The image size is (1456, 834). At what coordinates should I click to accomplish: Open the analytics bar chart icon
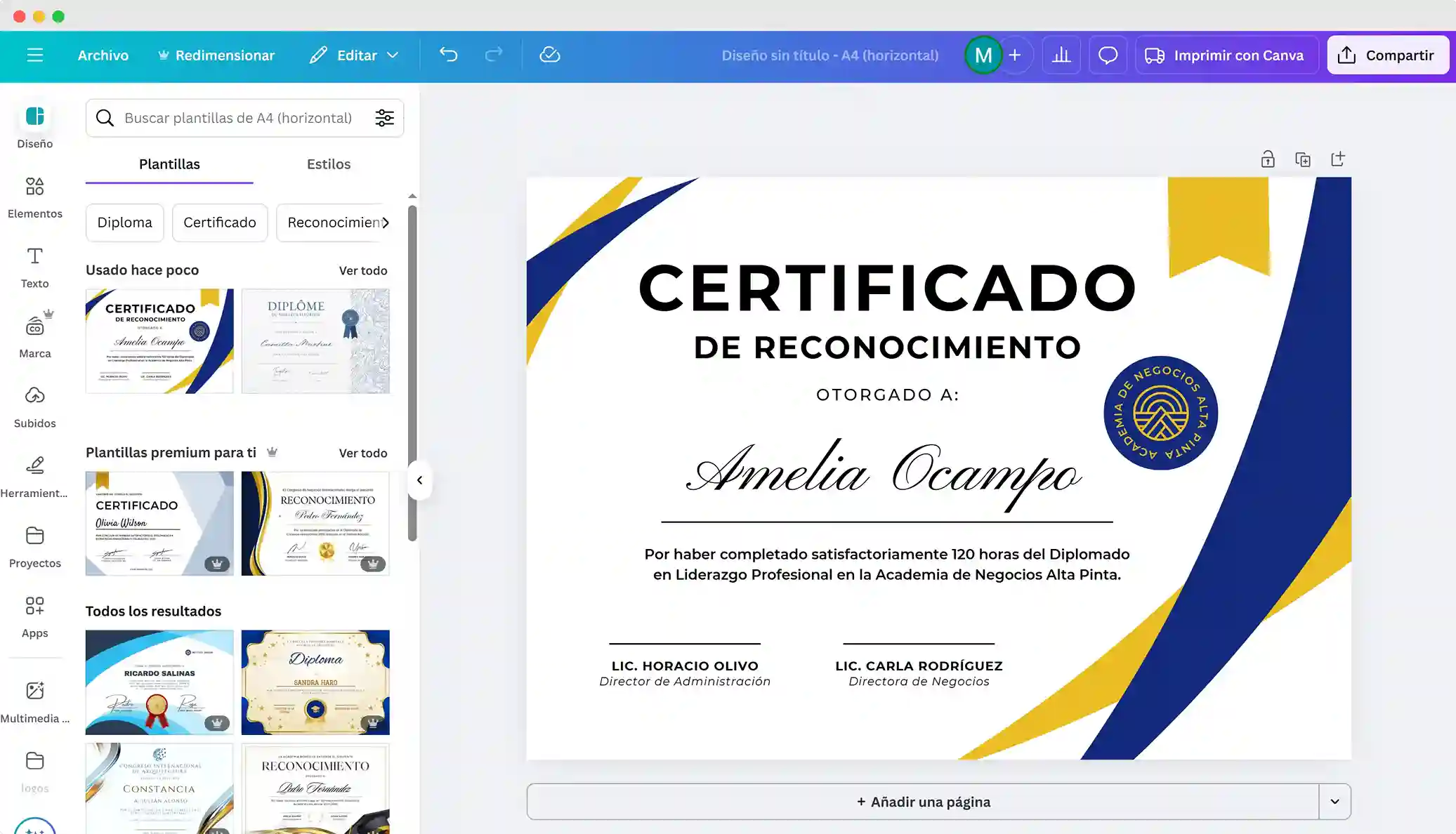(x=1061, y=55)
